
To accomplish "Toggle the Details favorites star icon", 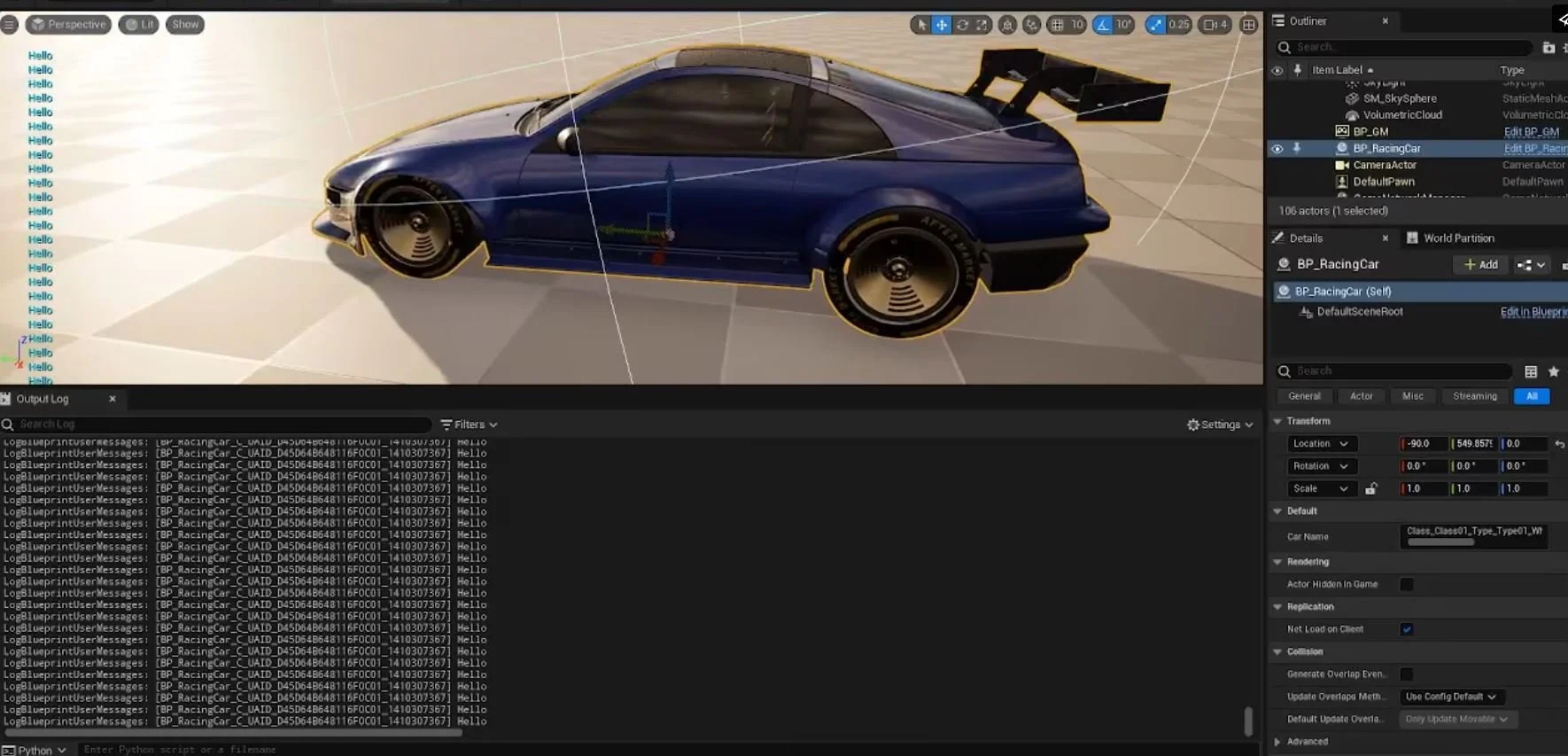I will pos(1553,371).
